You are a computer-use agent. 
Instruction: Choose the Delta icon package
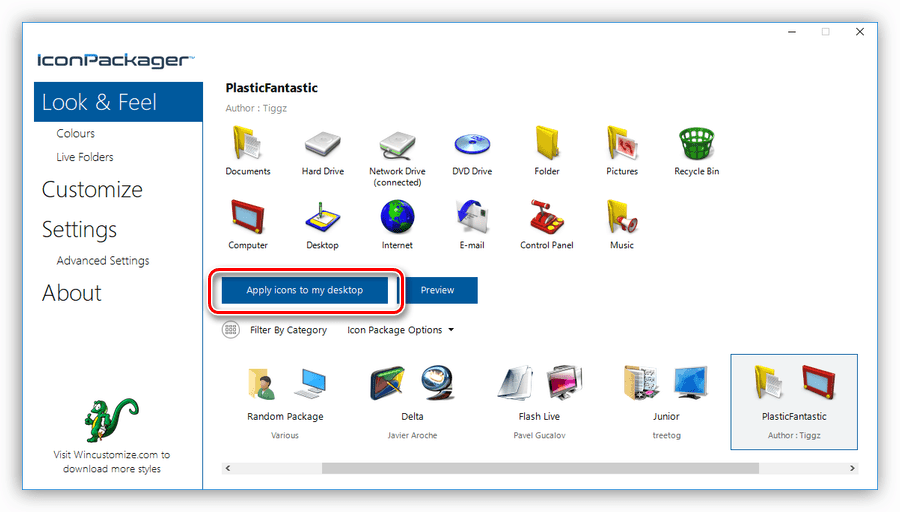point(412,402)
